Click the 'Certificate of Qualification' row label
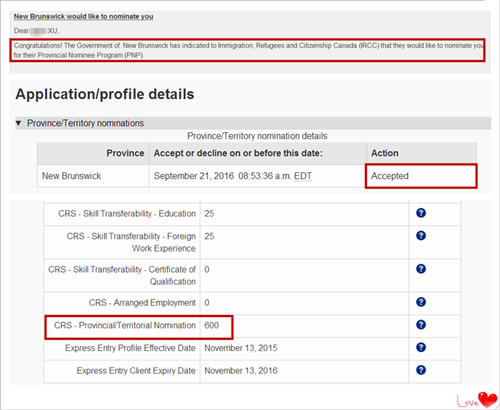The height and width of the screenshot is (410, 500). coord(122,275)
